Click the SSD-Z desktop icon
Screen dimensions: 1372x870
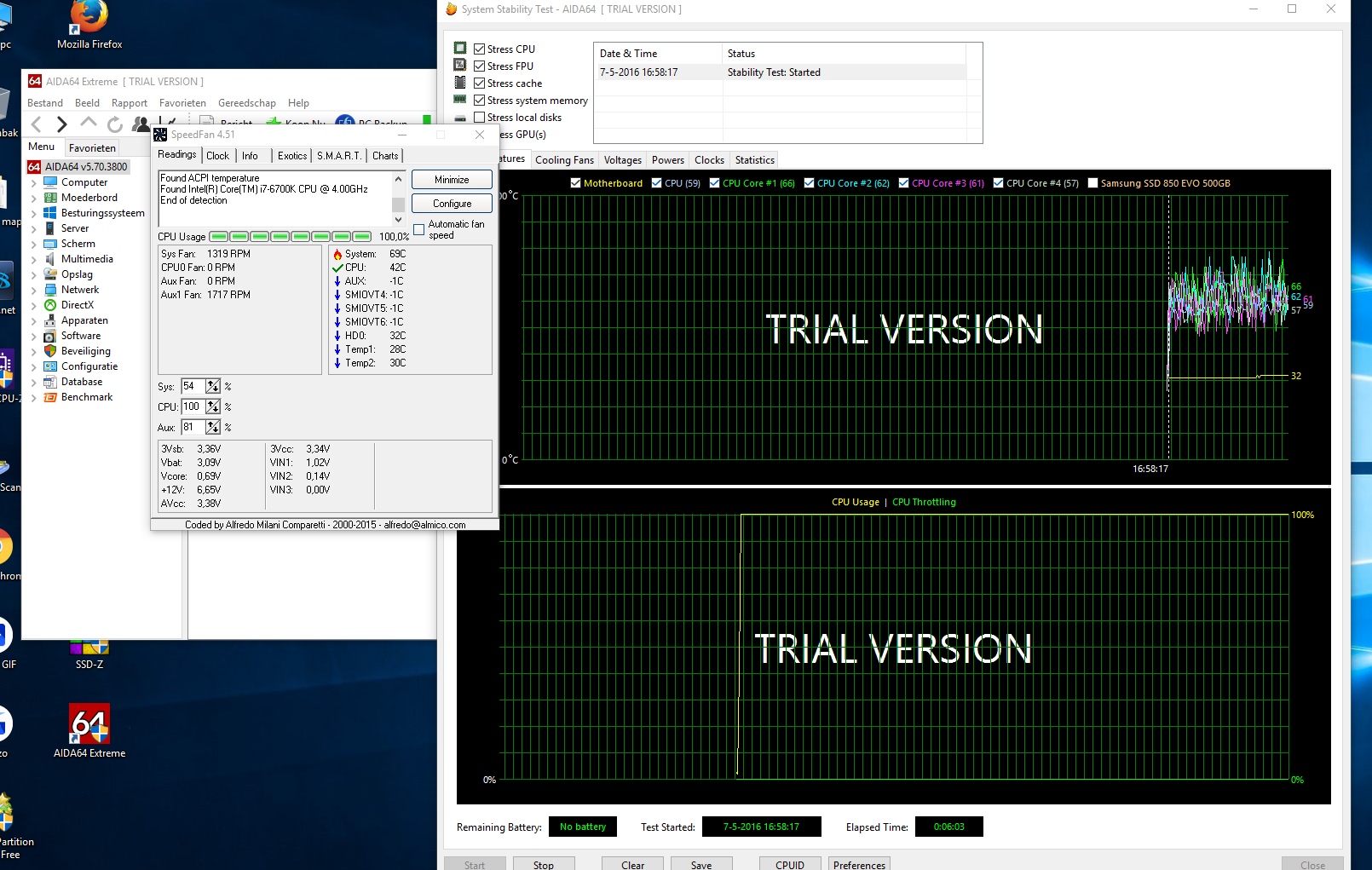click(89, 649)
